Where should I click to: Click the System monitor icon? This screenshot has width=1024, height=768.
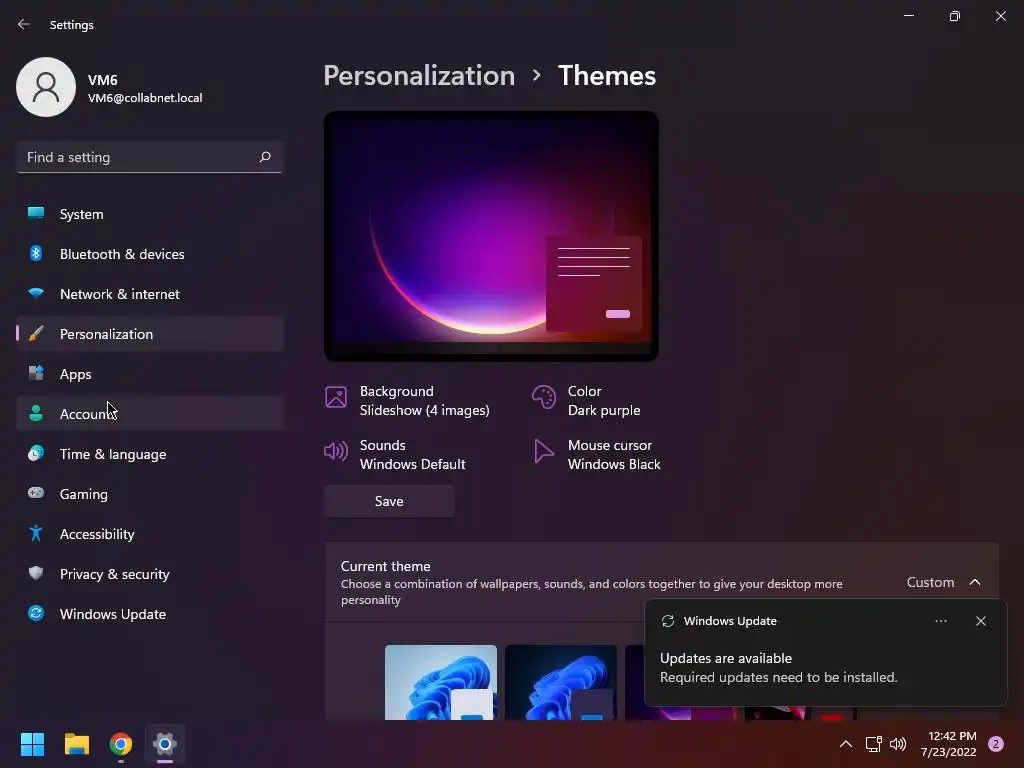click(36, 213)
